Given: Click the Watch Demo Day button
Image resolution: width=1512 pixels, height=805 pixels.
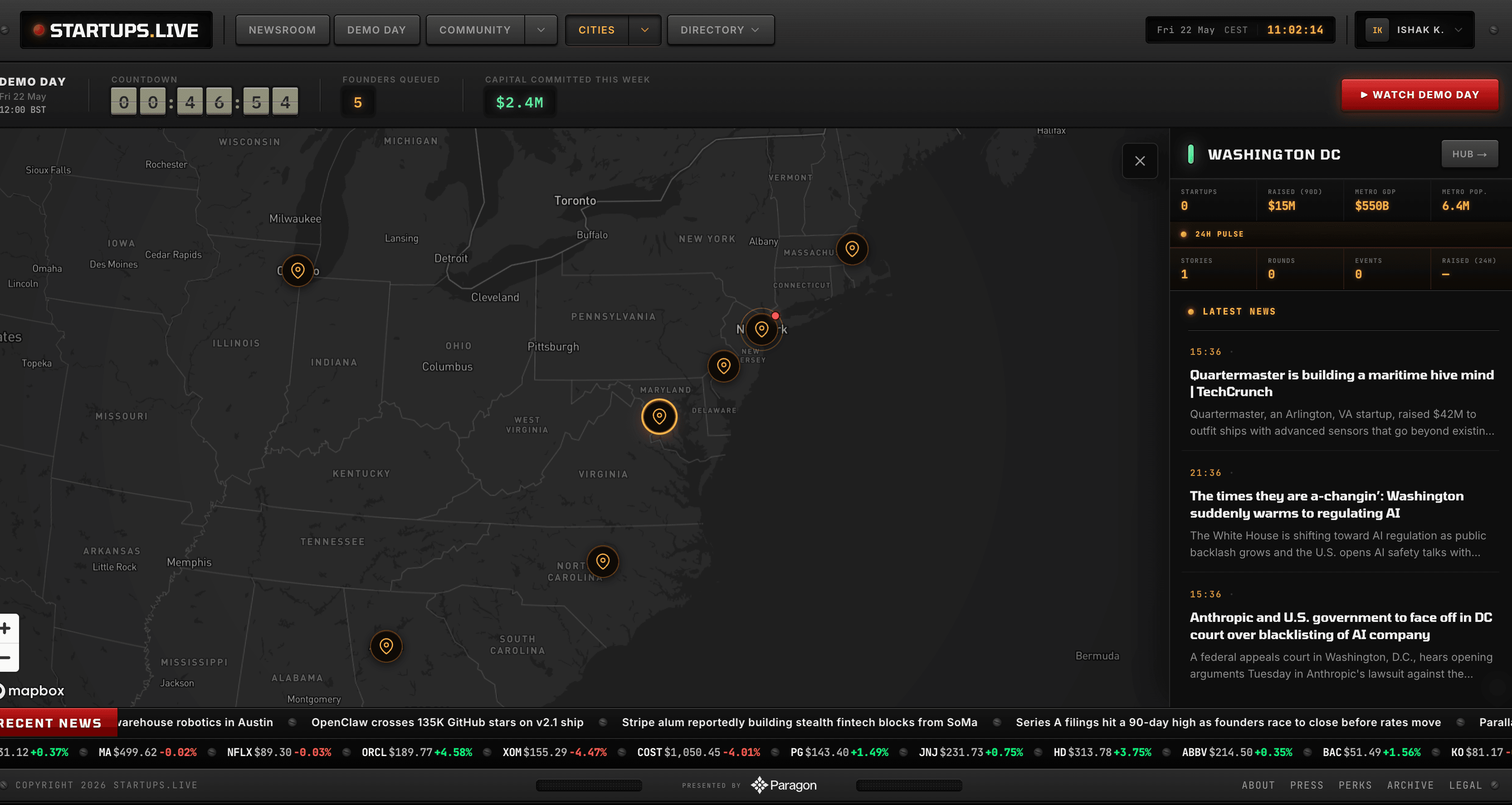Looking at the screenshot, I should click(1419, 95).
